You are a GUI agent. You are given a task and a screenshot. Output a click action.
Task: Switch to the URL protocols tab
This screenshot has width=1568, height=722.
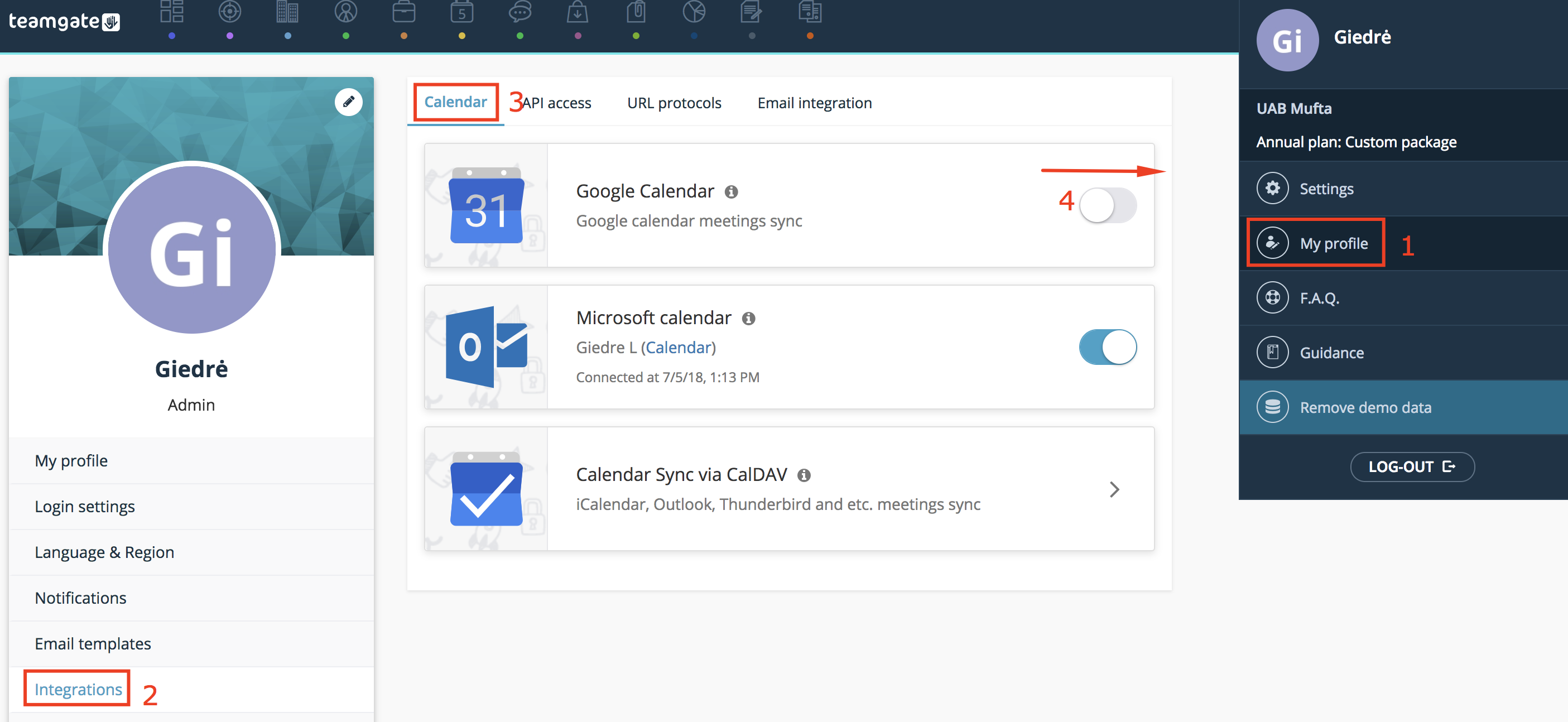click(x=674, y=103)
